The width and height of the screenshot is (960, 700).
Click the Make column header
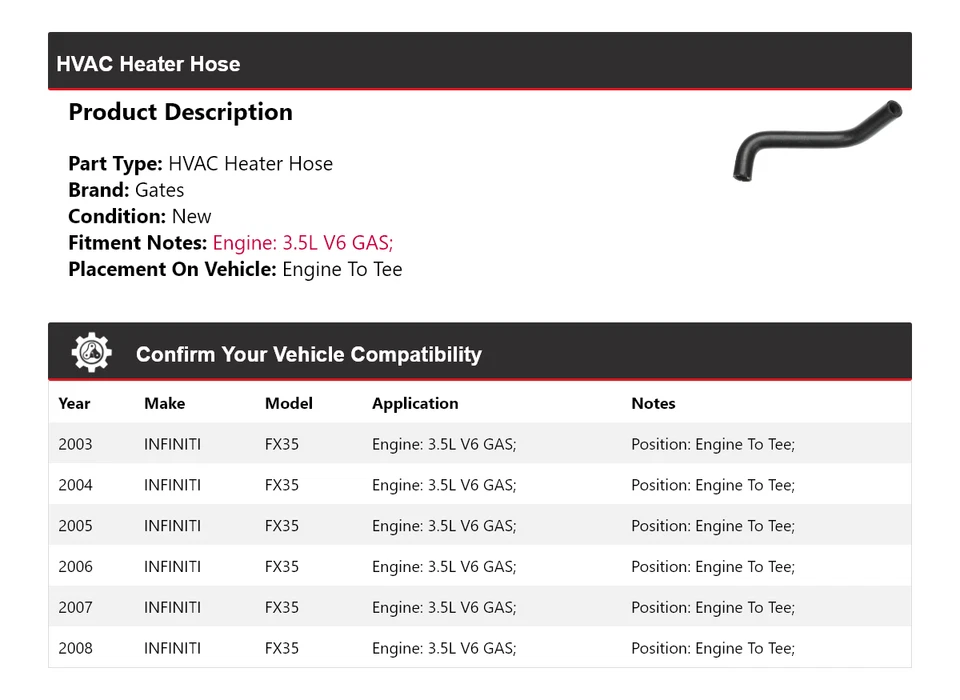(x=164, y=404)
